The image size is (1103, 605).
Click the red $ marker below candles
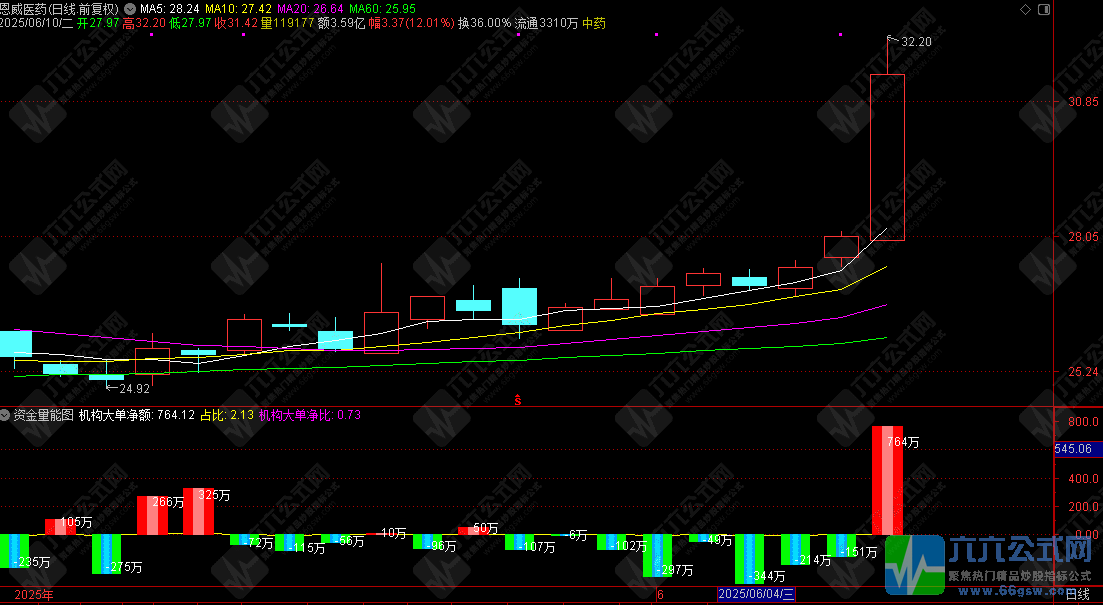click(x=518, y=400)
